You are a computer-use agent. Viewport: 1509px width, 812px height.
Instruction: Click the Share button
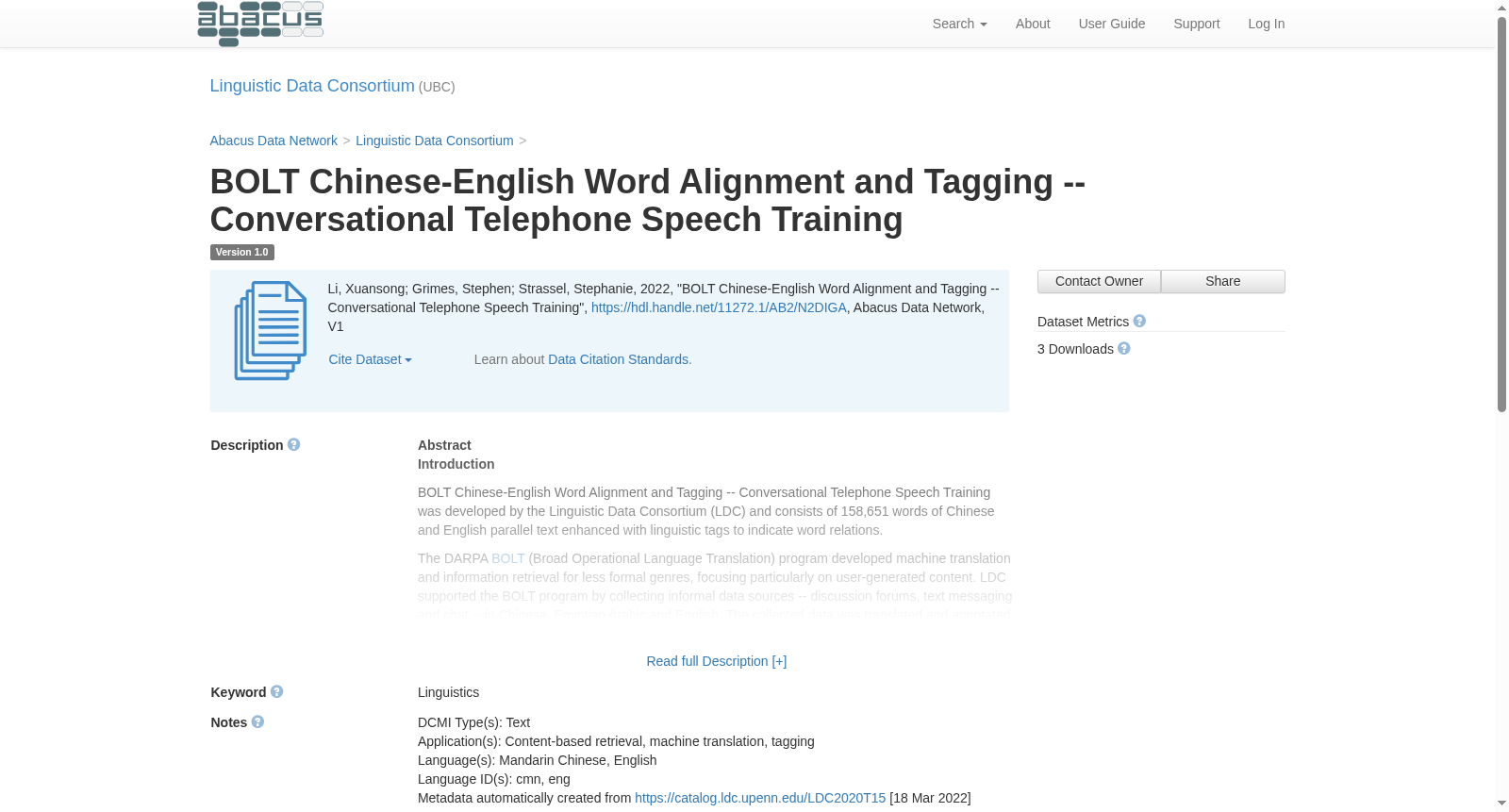1222,281
